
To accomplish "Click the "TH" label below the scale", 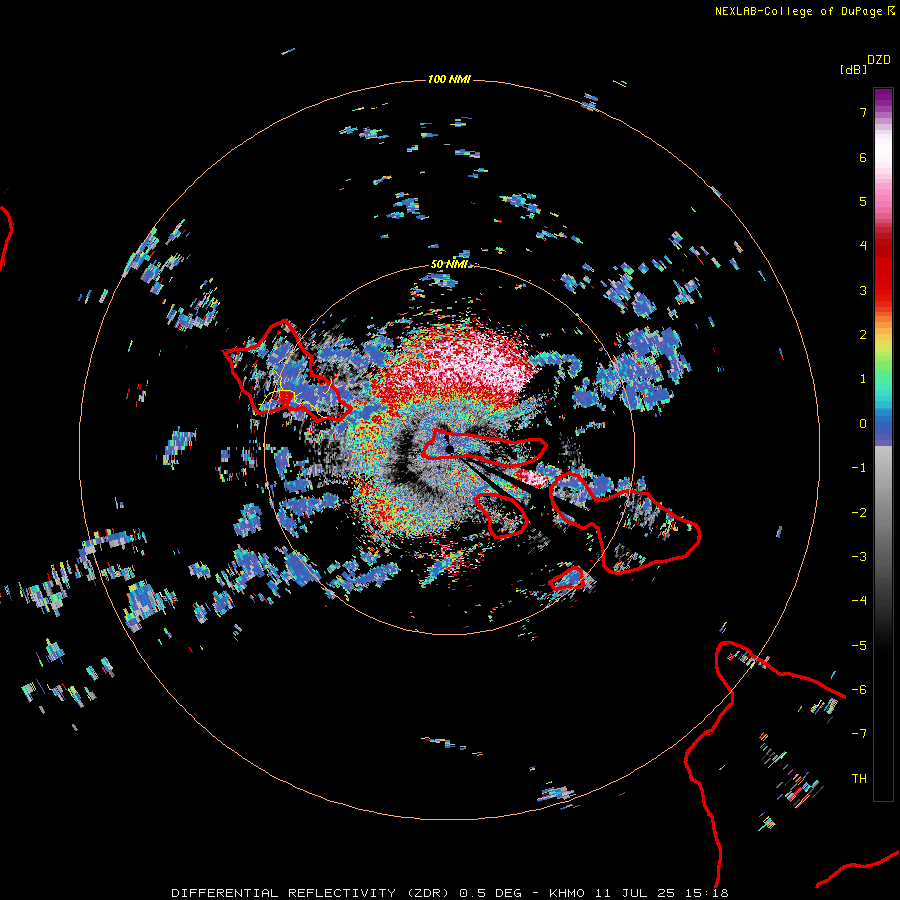I will [x=859, y=779].
